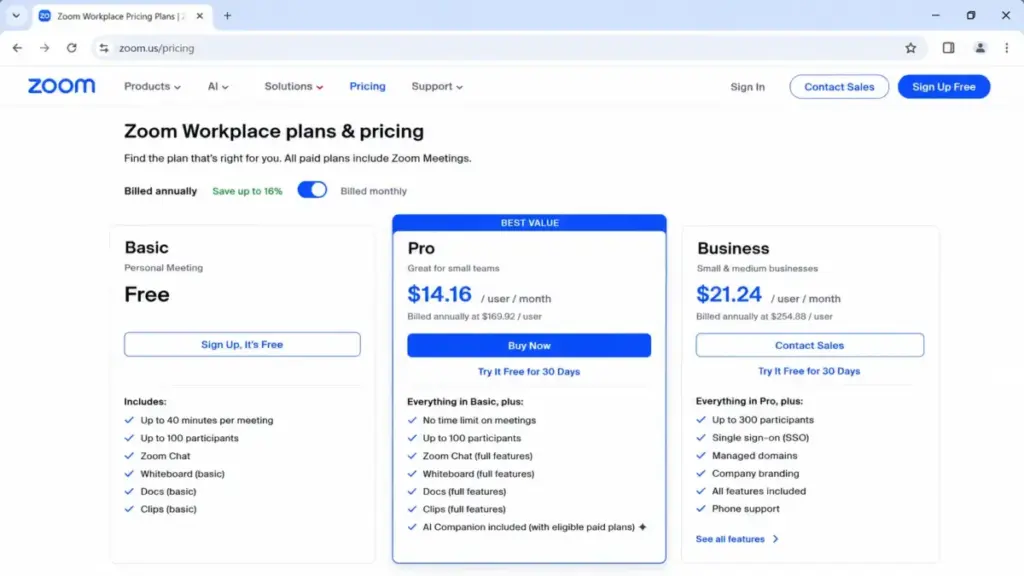Click Single sign-on (SSO) feature
Image resolution: width=1024 pixels, height=576 pixels.
[760, 438]
